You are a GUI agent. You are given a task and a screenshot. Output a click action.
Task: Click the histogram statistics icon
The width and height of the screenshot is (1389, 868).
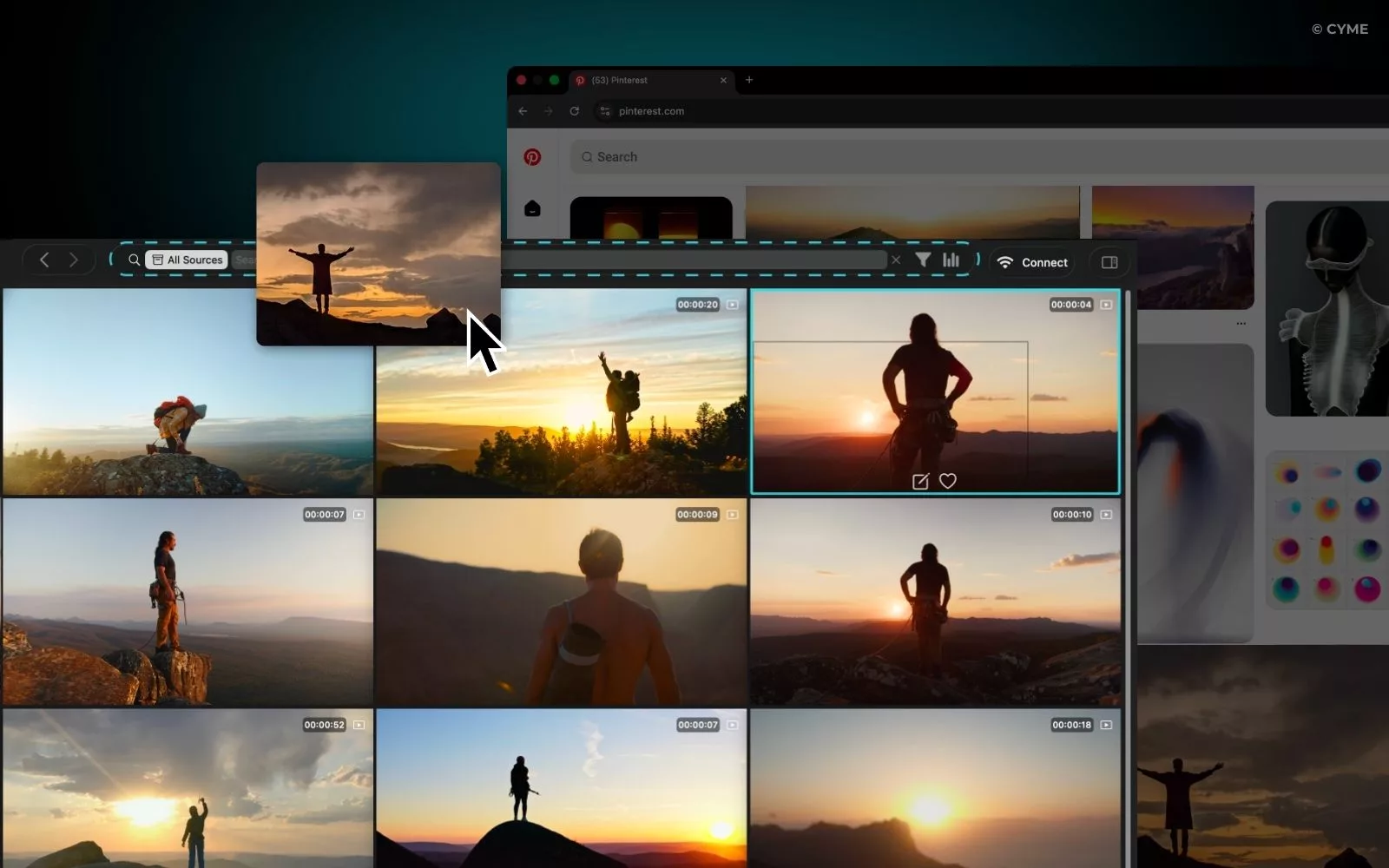(951, 259)
